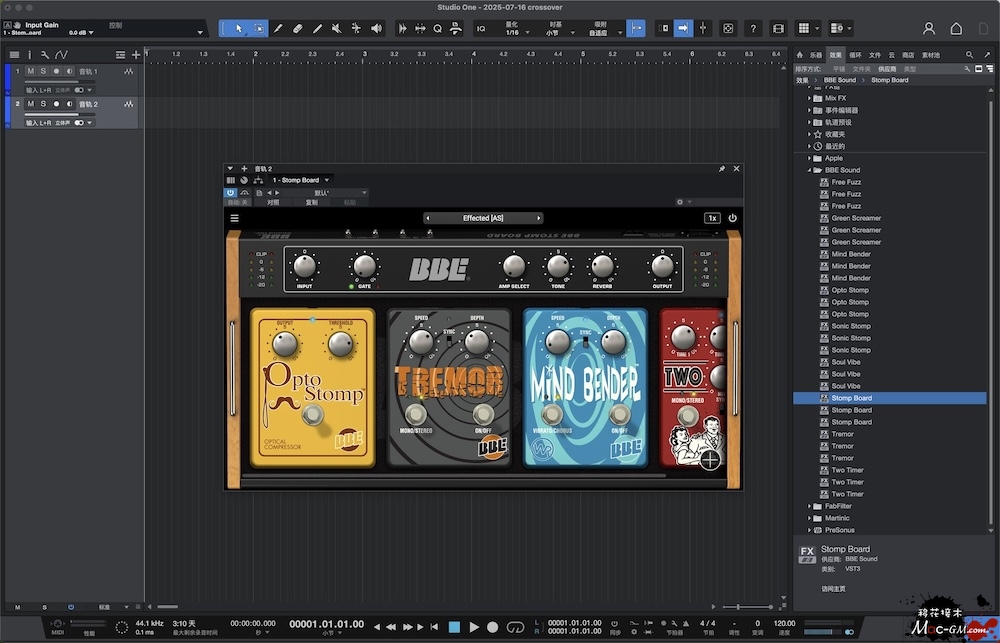Click the 访问主页 link

pos(833,588)
